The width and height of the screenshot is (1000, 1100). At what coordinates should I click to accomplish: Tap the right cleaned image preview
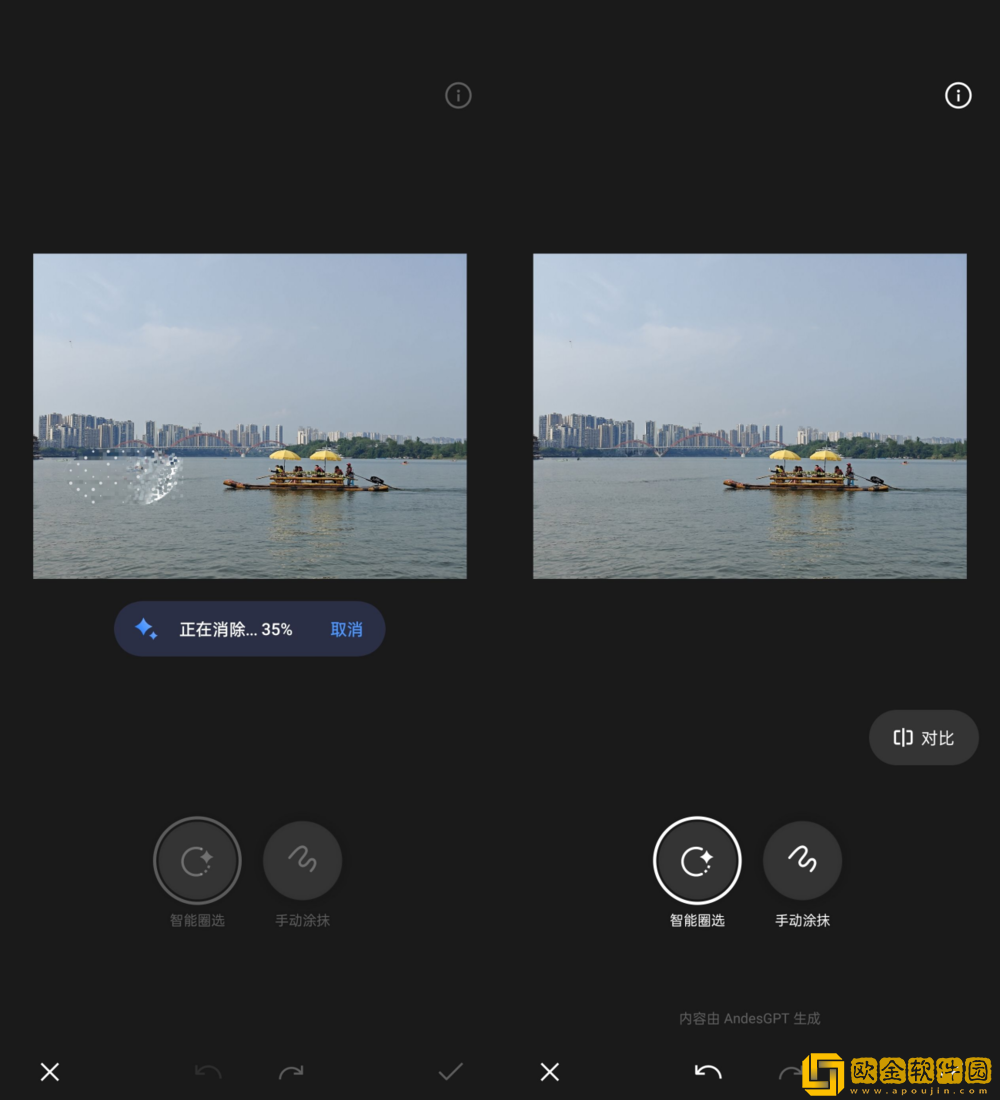[x=749, y=415]
